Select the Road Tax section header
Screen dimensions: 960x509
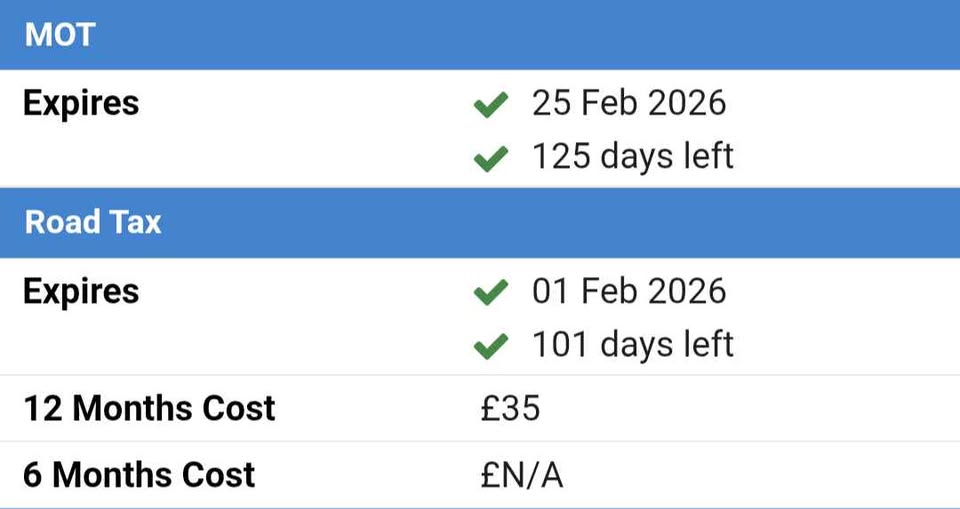(92, 222)
